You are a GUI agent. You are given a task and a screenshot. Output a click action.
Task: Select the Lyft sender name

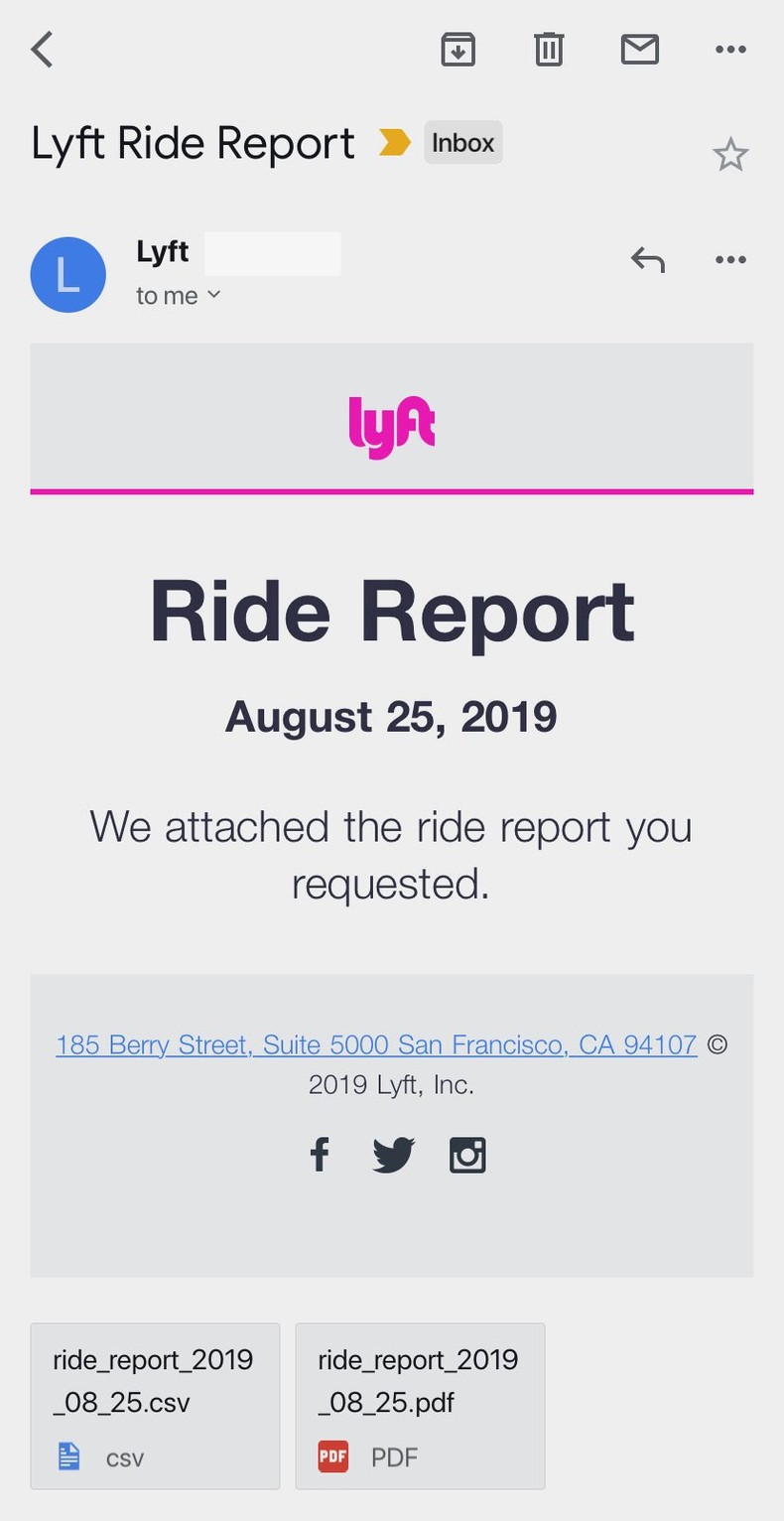[x=162, y=251]
